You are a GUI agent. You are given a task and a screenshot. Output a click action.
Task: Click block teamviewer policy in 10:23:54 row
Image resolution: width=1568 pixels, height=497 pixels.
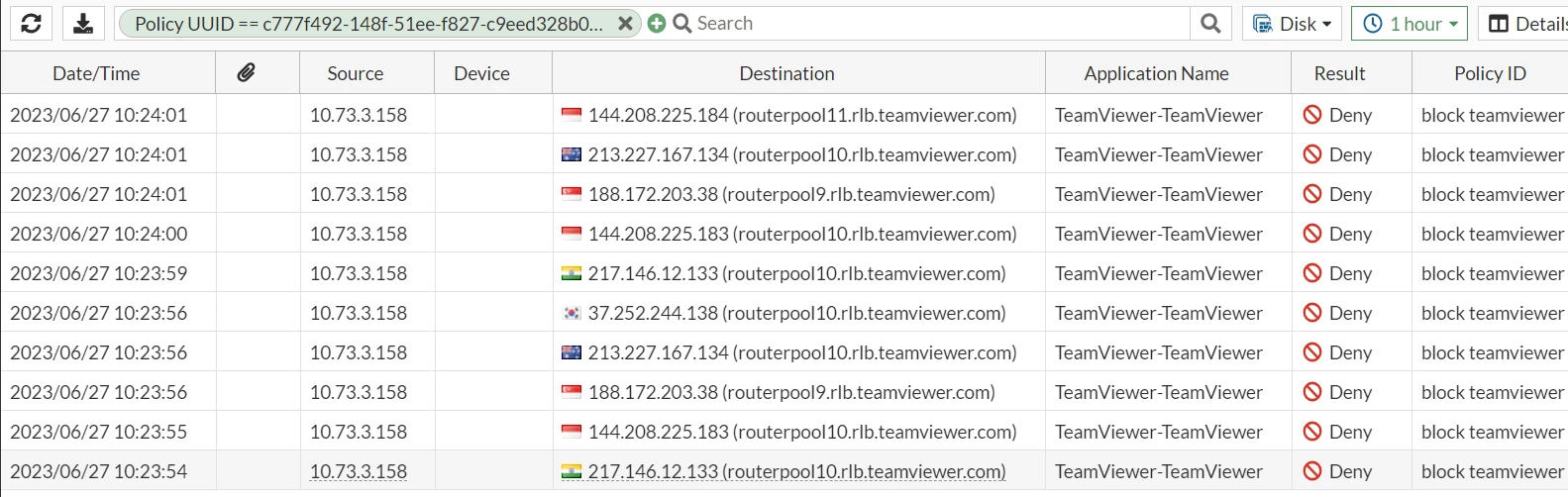coord(1493,471)
